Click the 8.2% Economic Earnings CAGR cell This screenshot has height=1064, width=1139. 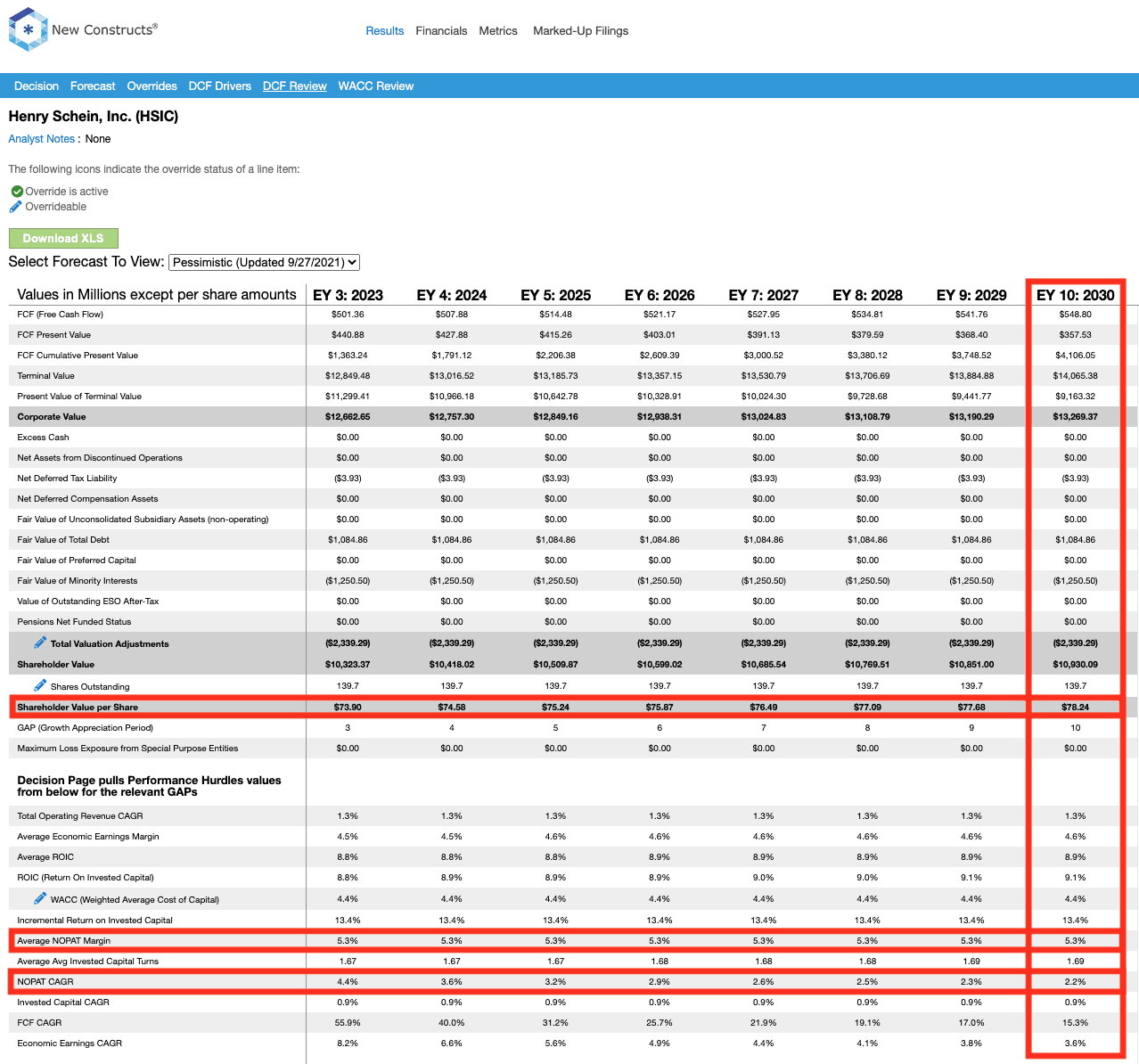348,1044
